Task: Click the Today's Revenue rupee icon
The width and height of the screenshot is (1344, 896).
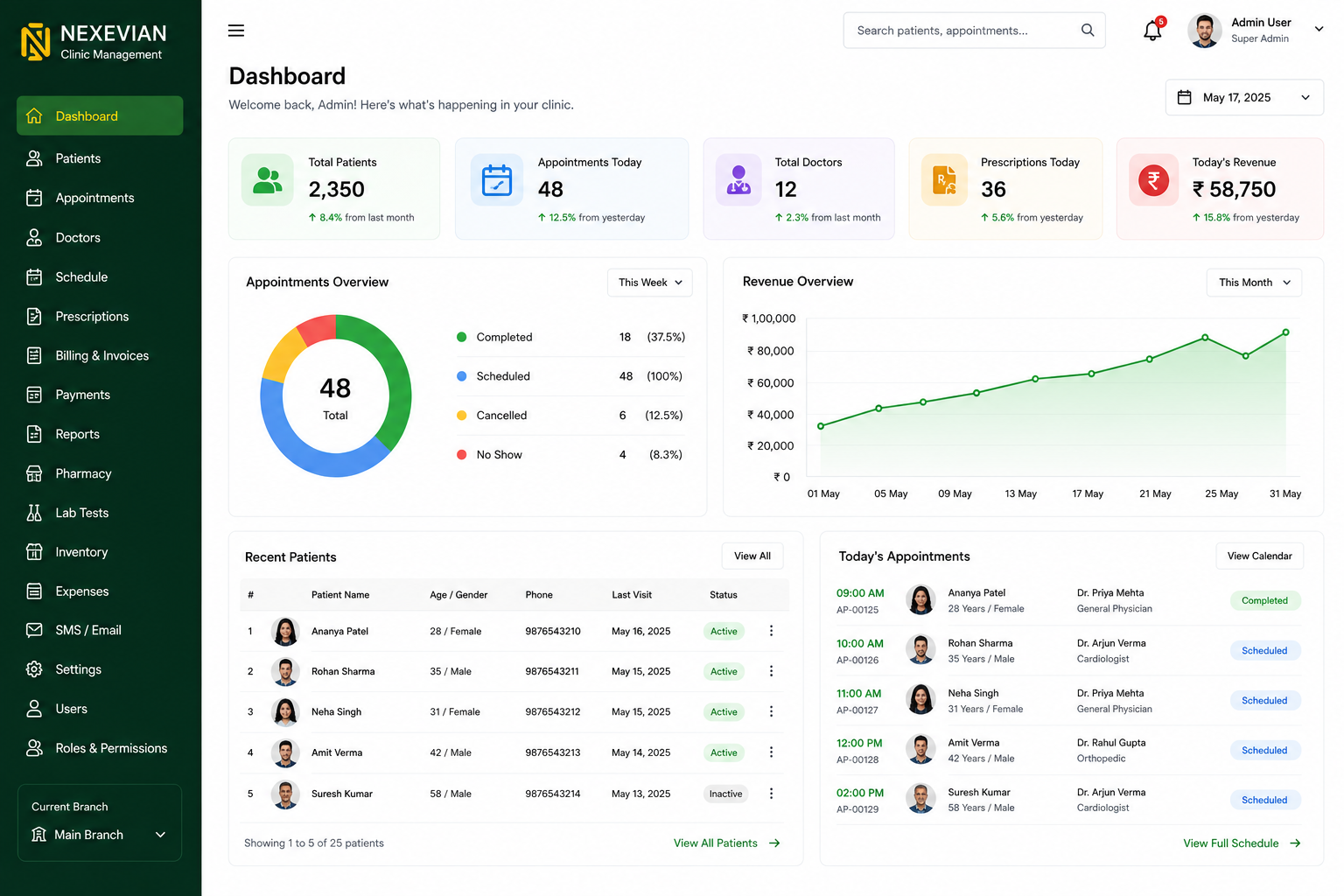Action: (x=1153, y=180)
